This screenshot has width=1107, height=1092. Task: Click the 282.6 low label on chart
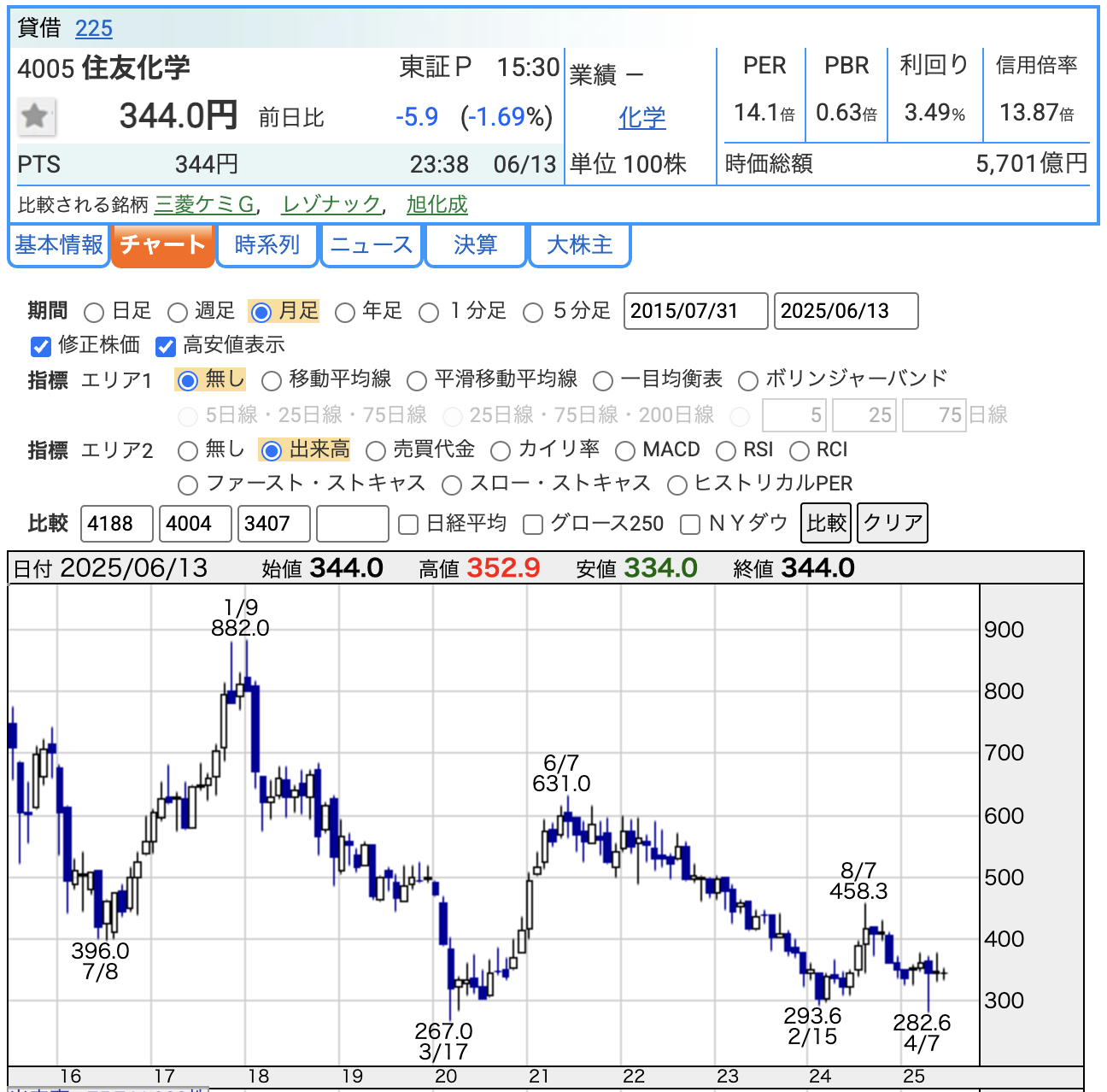(x=922, y=1023)
